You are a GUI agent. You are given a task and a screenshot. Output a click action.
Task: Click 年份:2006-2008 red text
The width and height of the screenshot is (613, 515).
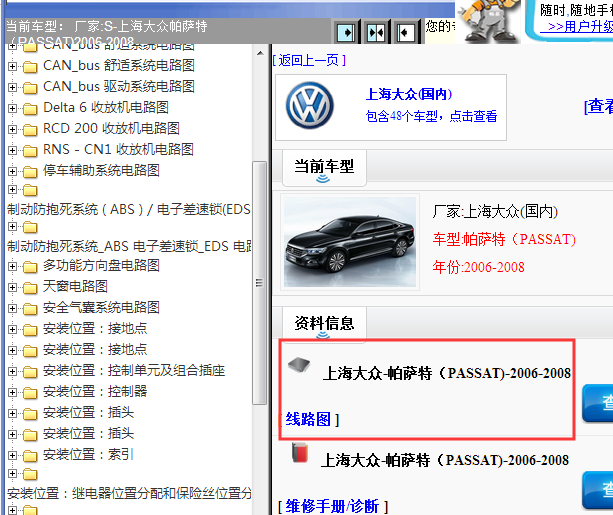(479, 267)
